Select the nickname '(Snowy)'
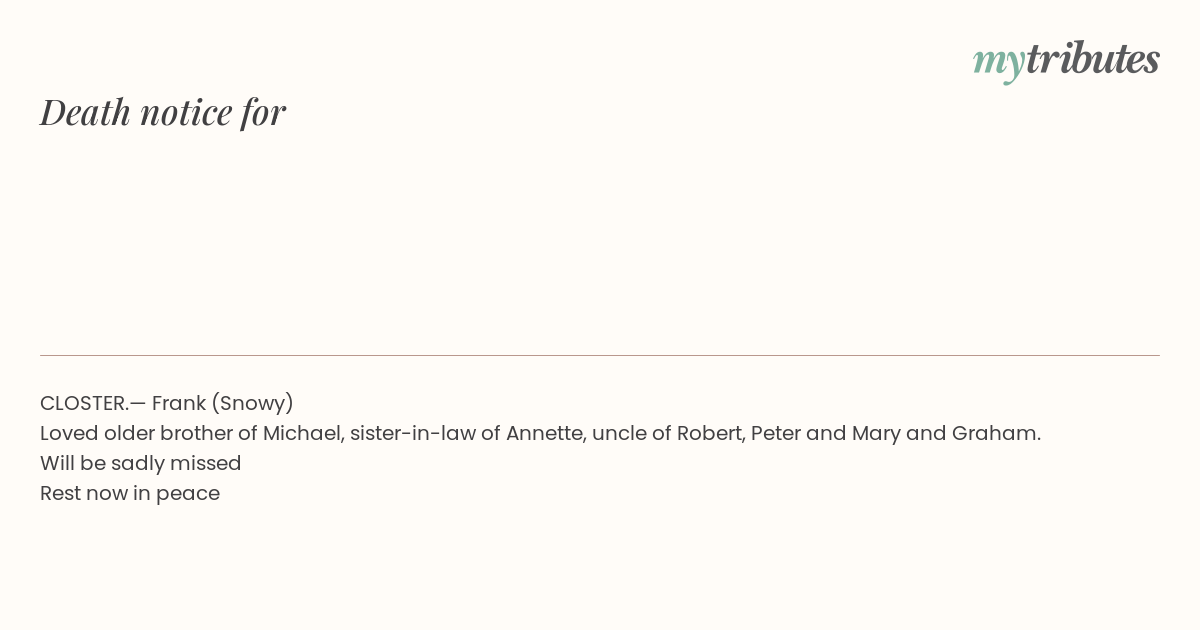The image size is (1200, 630). click(252, 403)
